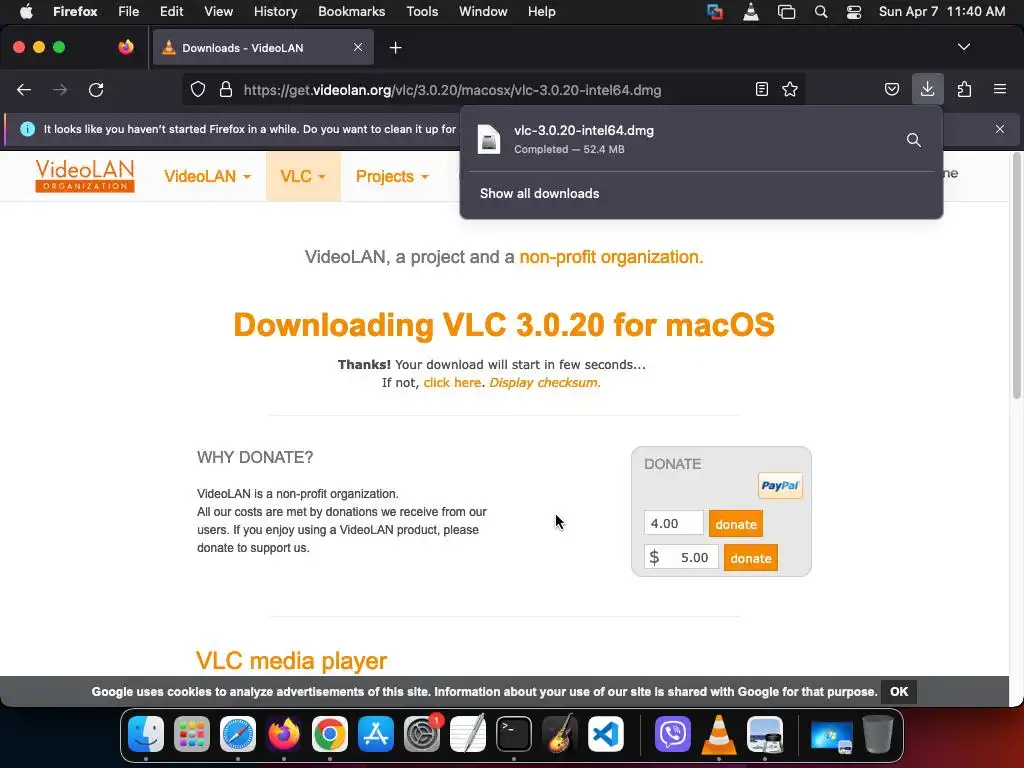Click the VideoLAN Organization logo
1024x768 pixels.
(x=85, y=176)
